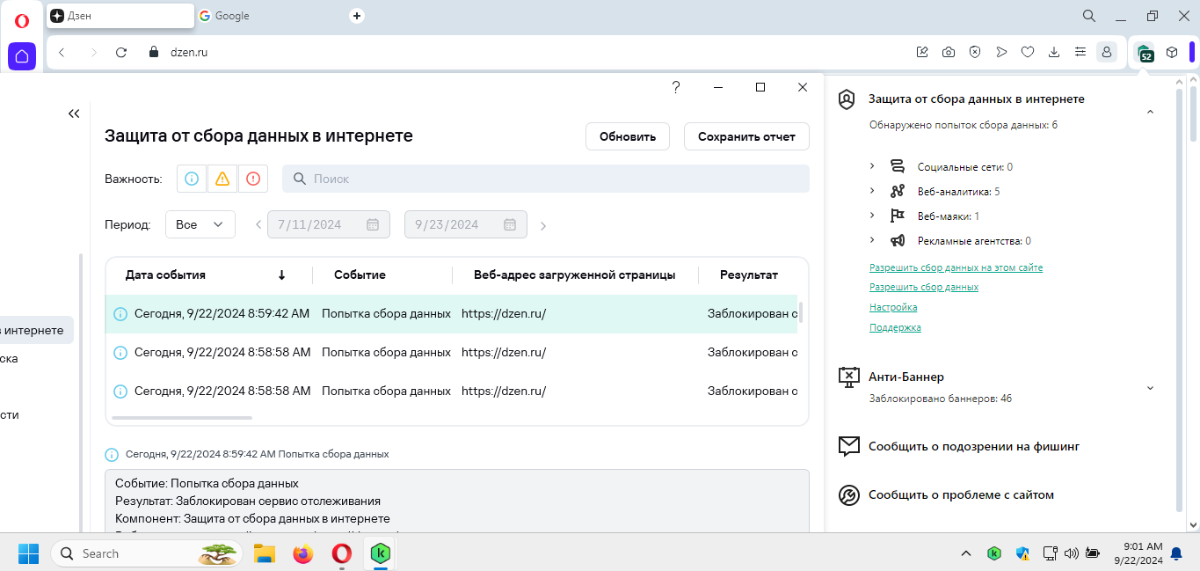Expand the Анти-Баннер section
The image size is (1200, 571).
1150,388
